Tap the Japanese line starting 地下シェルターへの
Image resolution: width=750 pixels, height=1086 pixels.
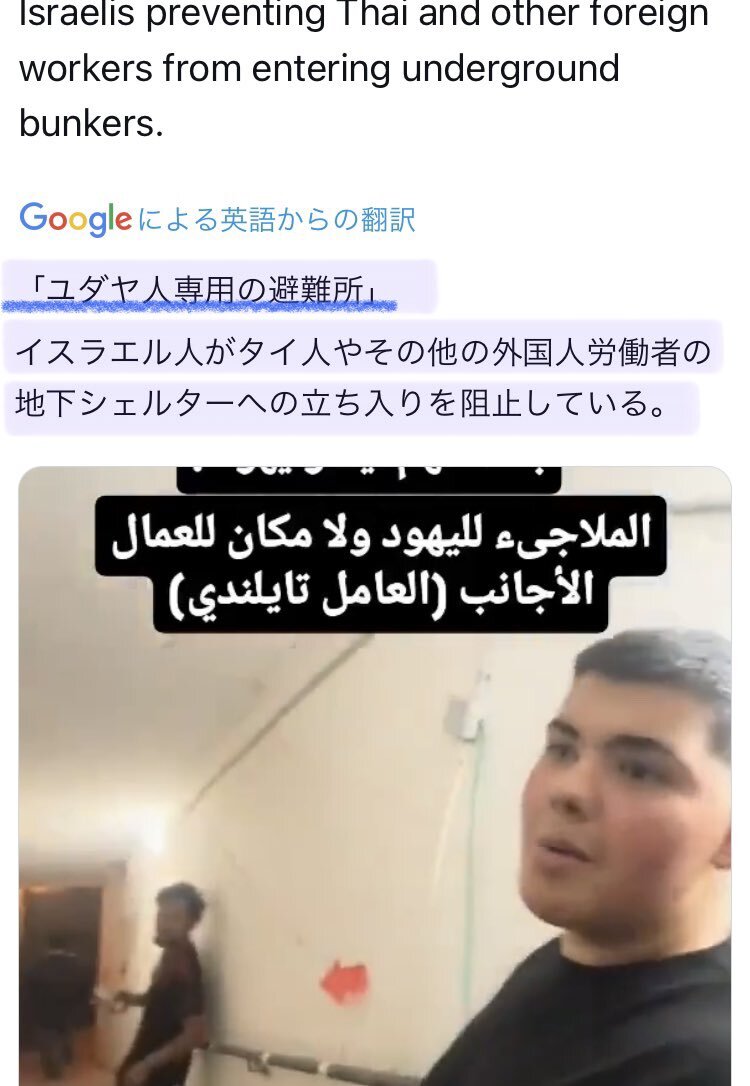point(341,403)
